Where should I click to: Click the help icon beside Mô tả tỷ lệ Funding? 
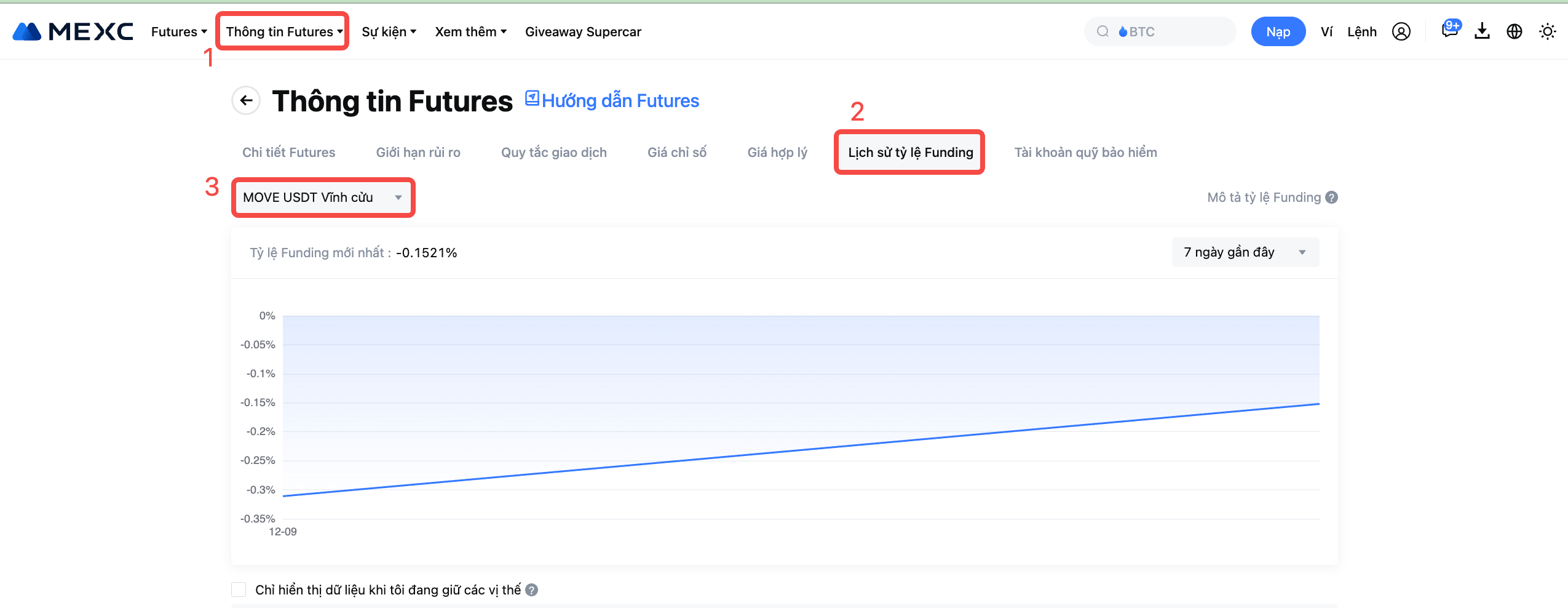[x=1332, y=198]
